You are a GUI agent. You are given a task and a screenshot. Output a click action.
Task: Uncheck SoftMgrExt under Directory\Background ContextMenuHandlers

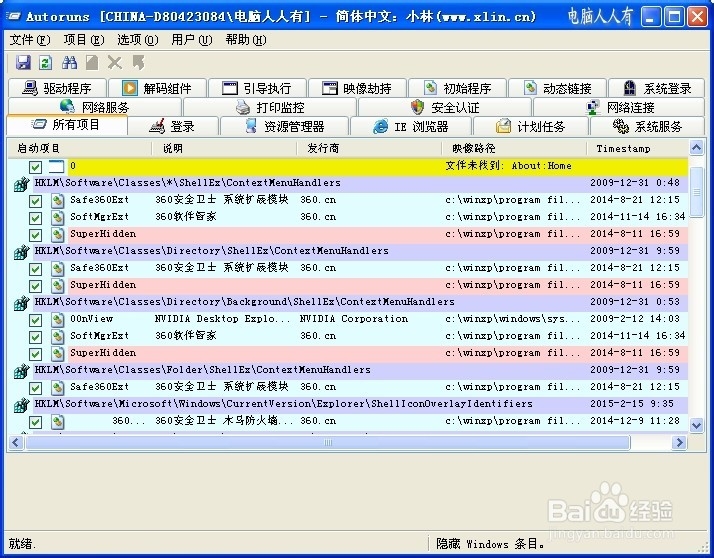(36, 337)
